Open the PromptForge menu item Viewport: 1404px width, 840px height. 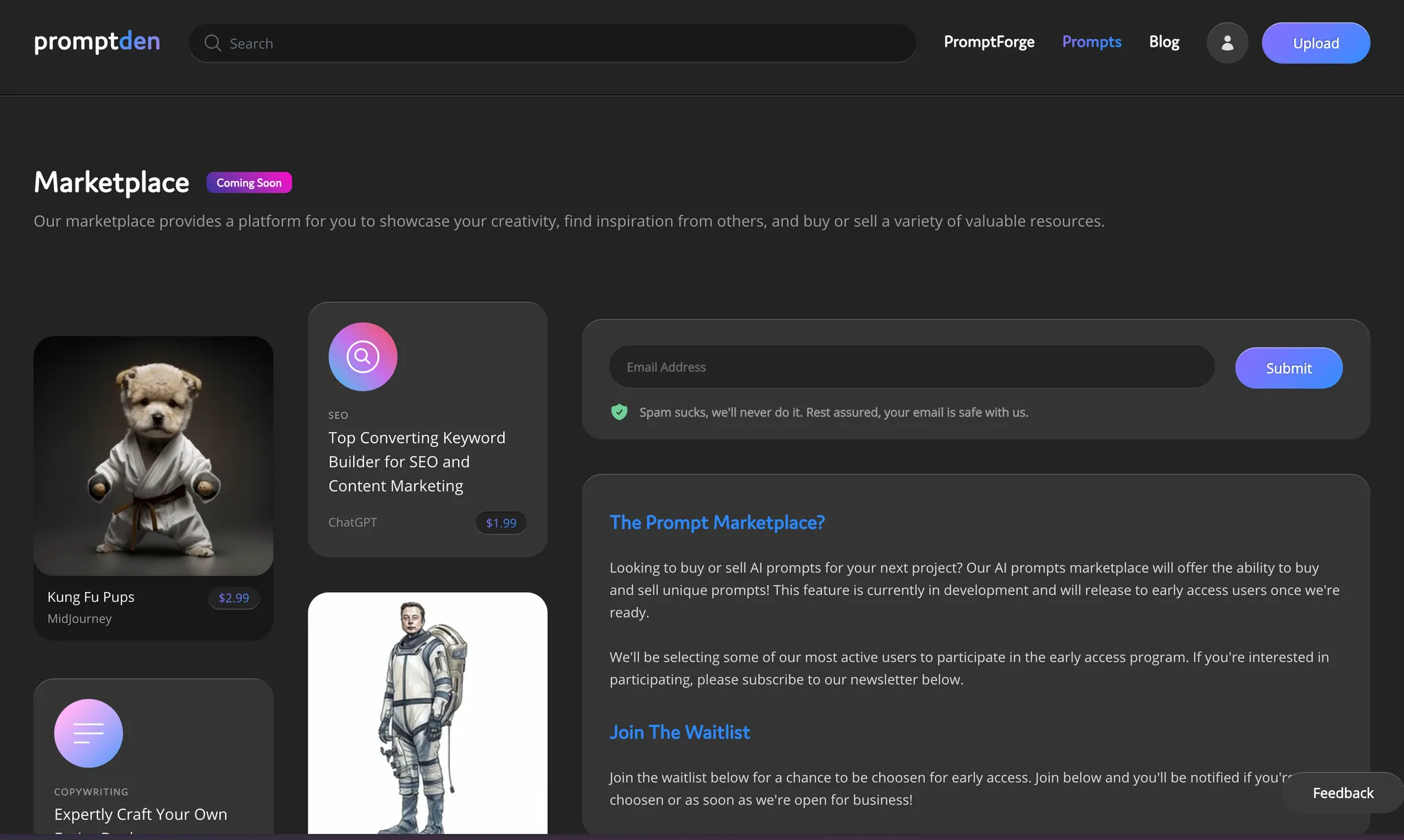point(989,42)
